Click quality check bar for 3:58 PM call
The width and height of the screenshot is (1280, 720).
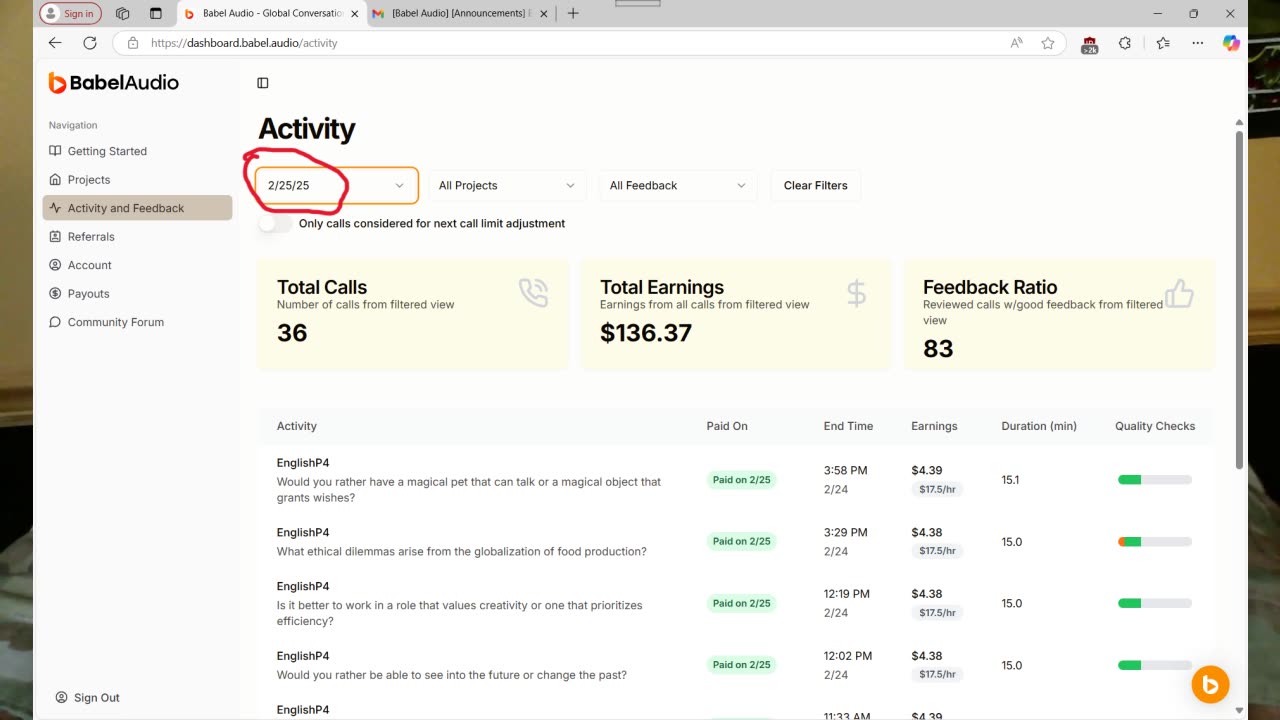point(1155,480)
